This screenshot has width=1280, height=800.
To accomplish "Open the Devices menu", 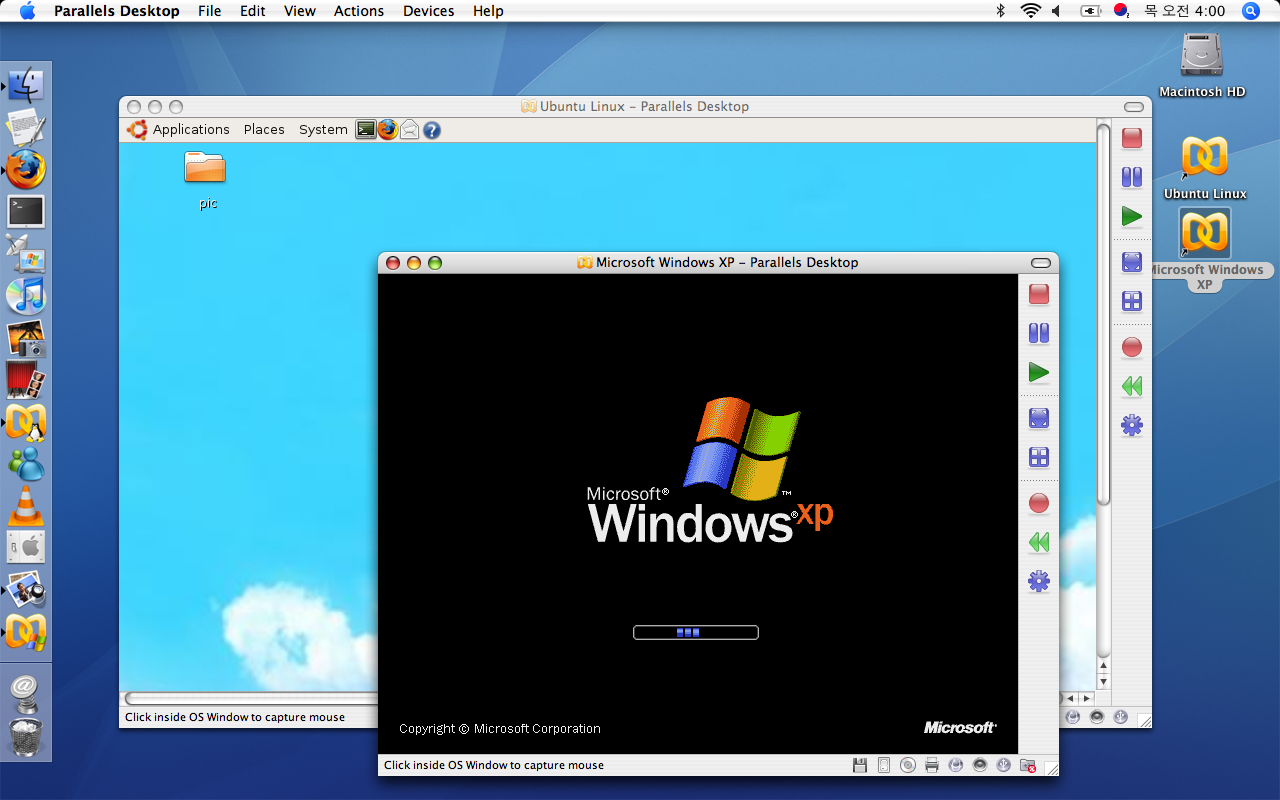I will pos(430,11).
